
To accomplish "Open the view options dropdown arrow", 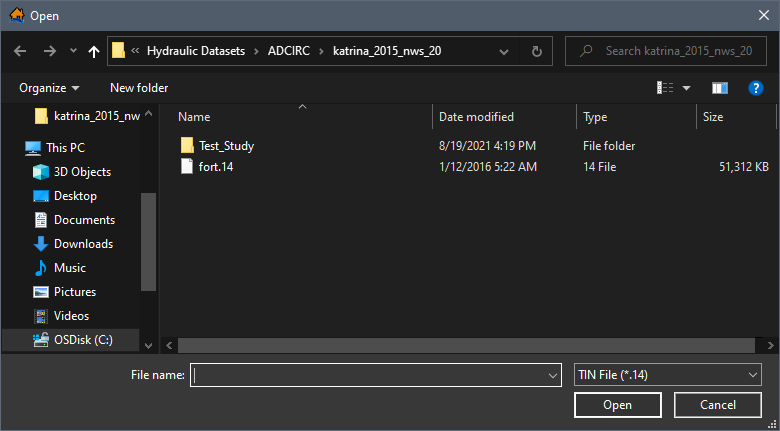I will (x=686, y=88).
